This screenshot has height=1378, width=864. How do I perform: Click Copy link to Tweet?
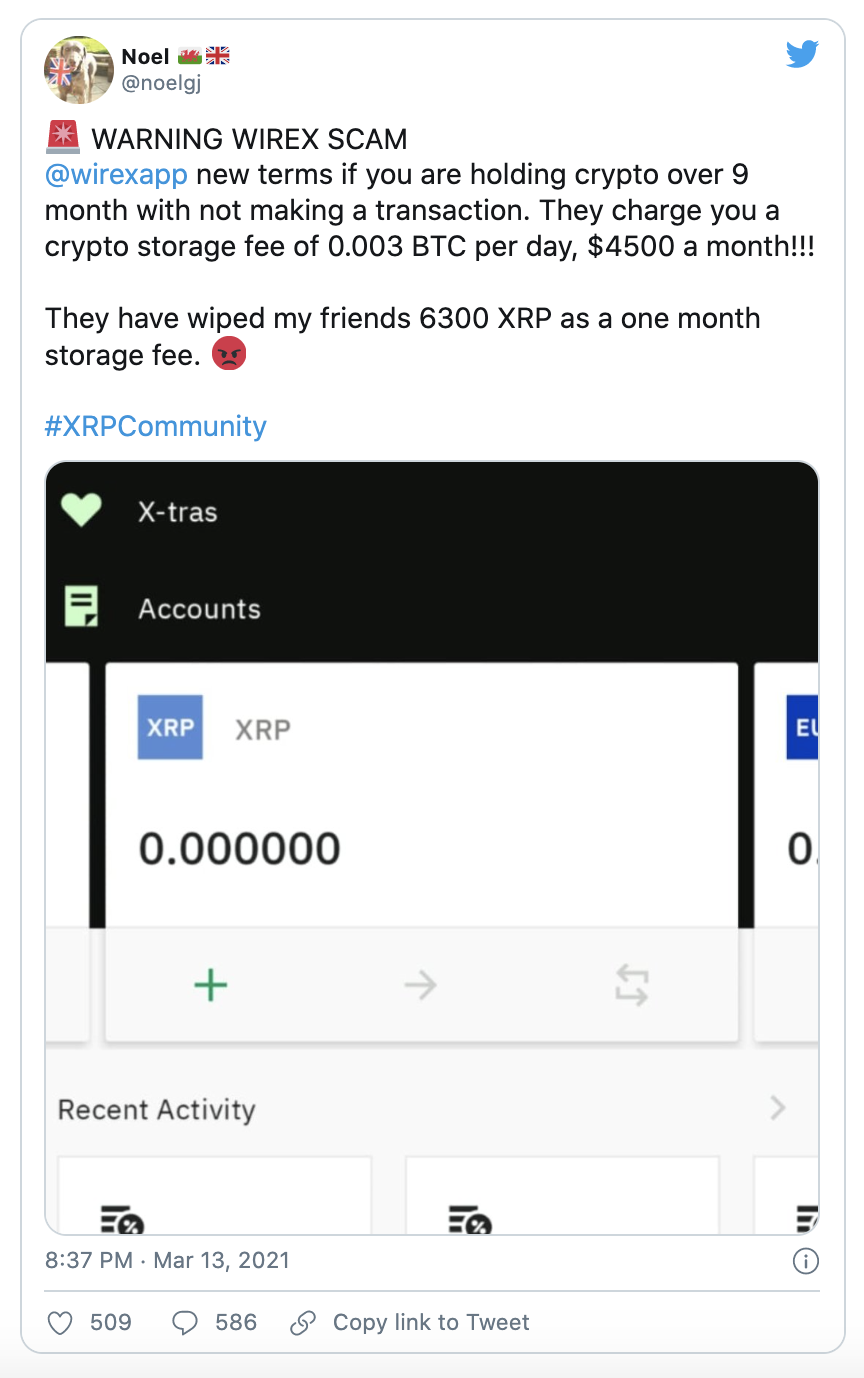431,1323
